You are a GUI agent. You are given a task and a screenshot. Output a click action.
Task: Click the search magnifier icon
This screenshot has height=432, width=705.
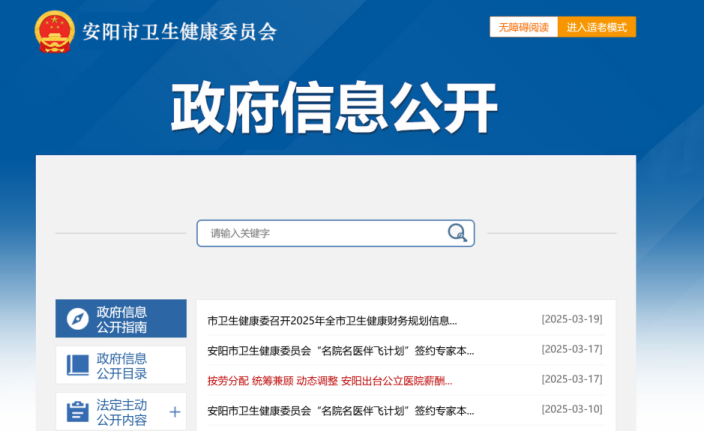click(x=457, y=232)
